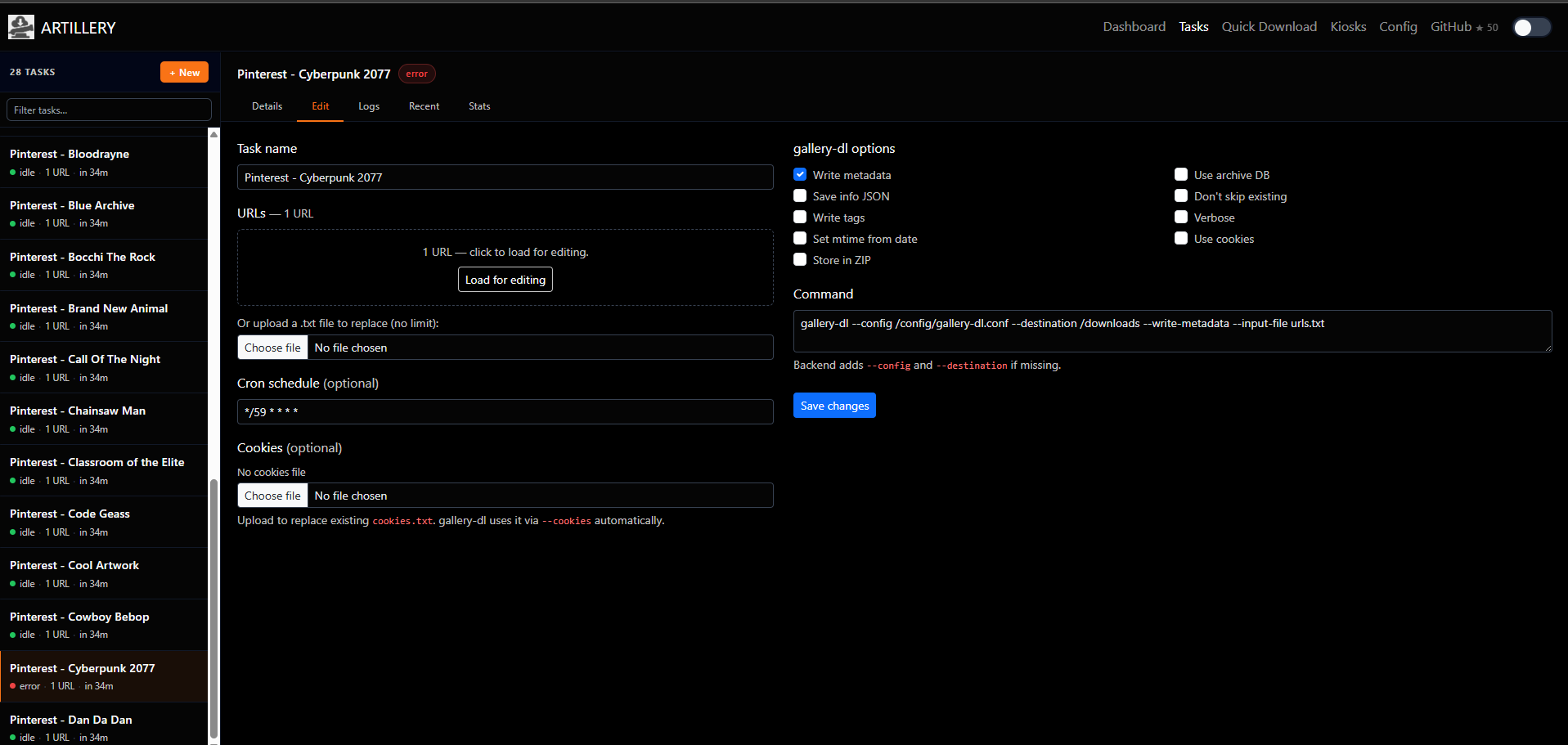Go to the Tasks nav item
Viewport: 1568px width, 745px height.
coord(1193,27)
